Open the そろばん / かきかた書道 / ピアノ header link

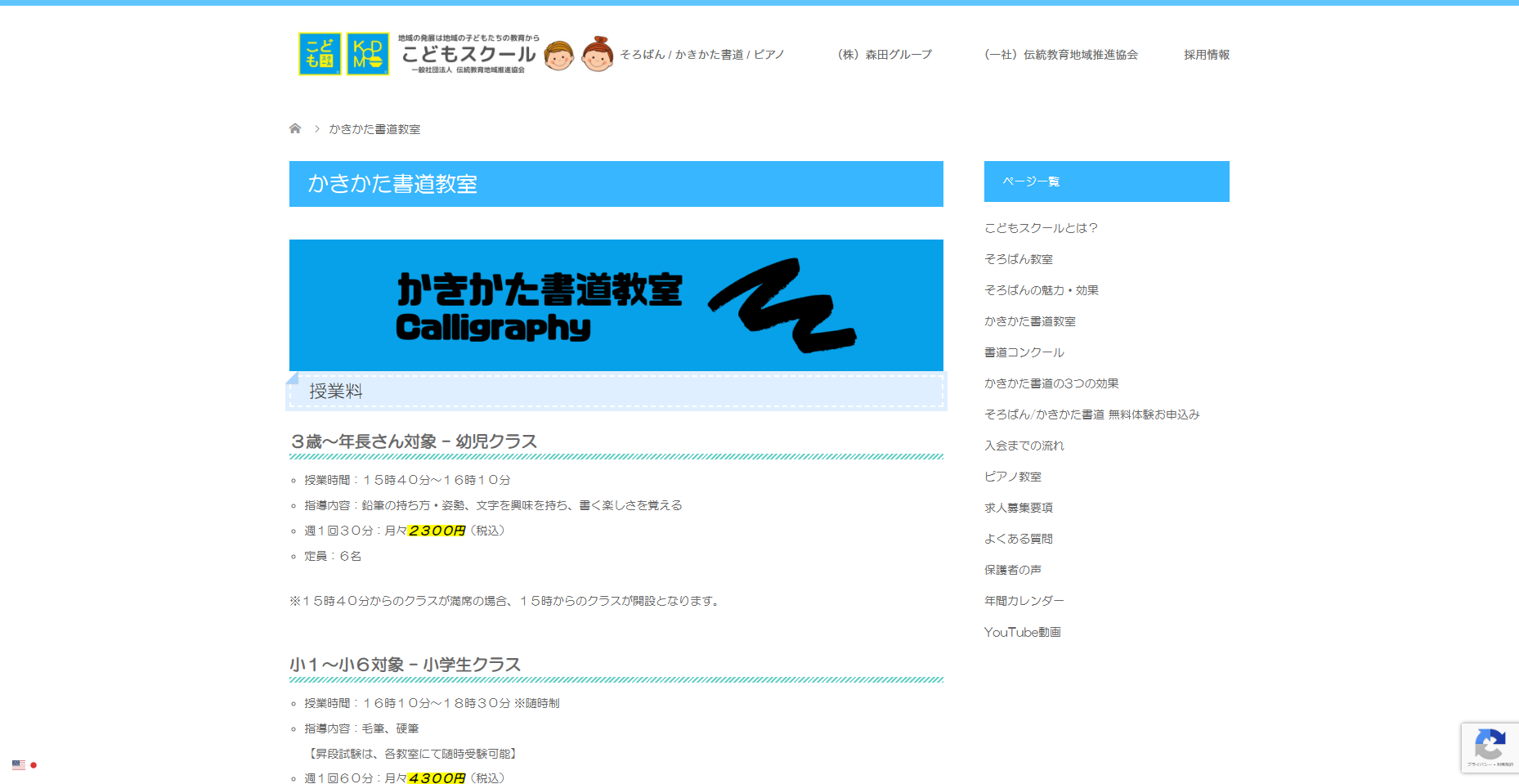point(701,55)
